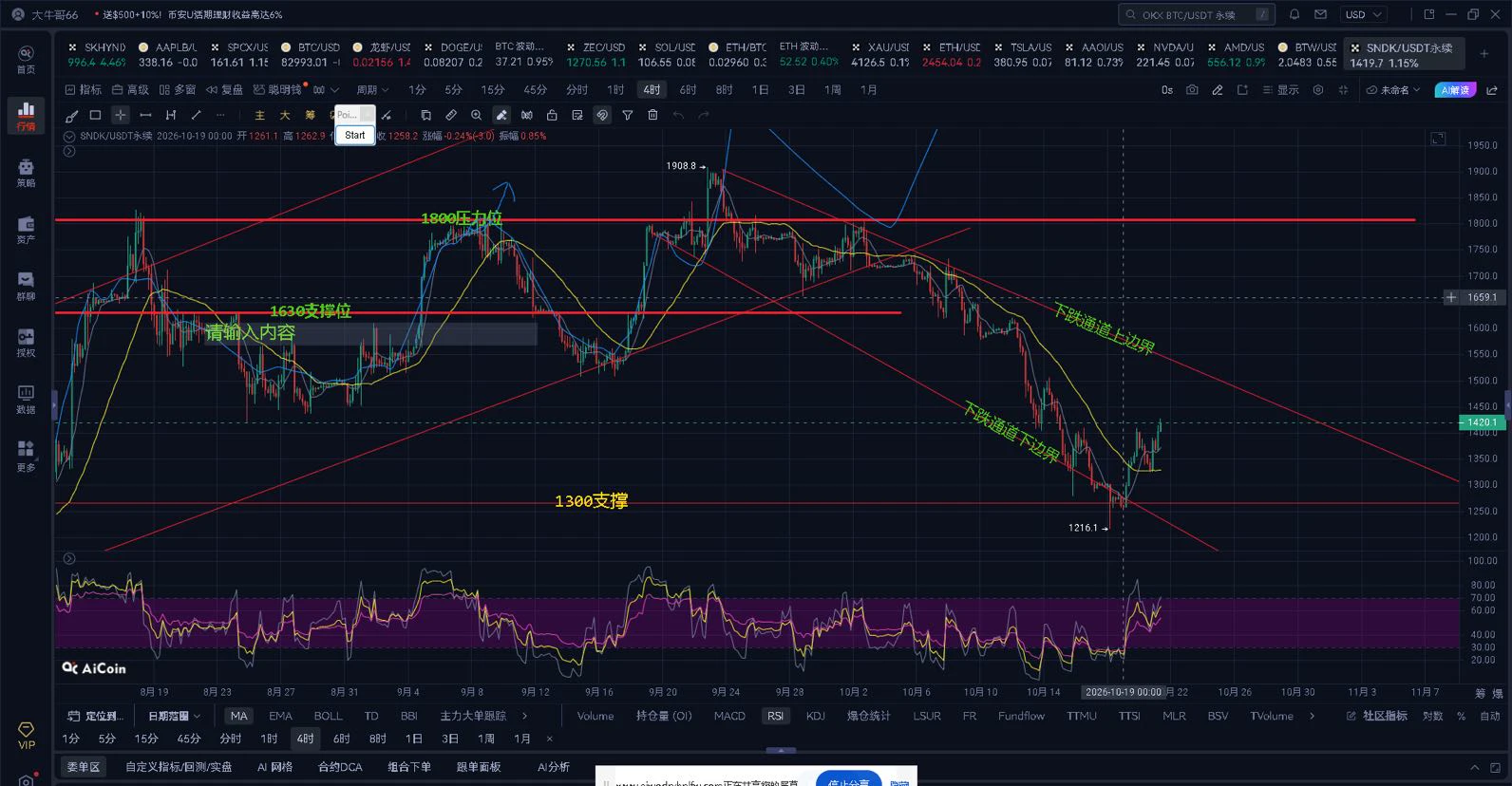Expand the 周期 period dropdown
This screenshot has width=1512, height=786.
(372, 90)
